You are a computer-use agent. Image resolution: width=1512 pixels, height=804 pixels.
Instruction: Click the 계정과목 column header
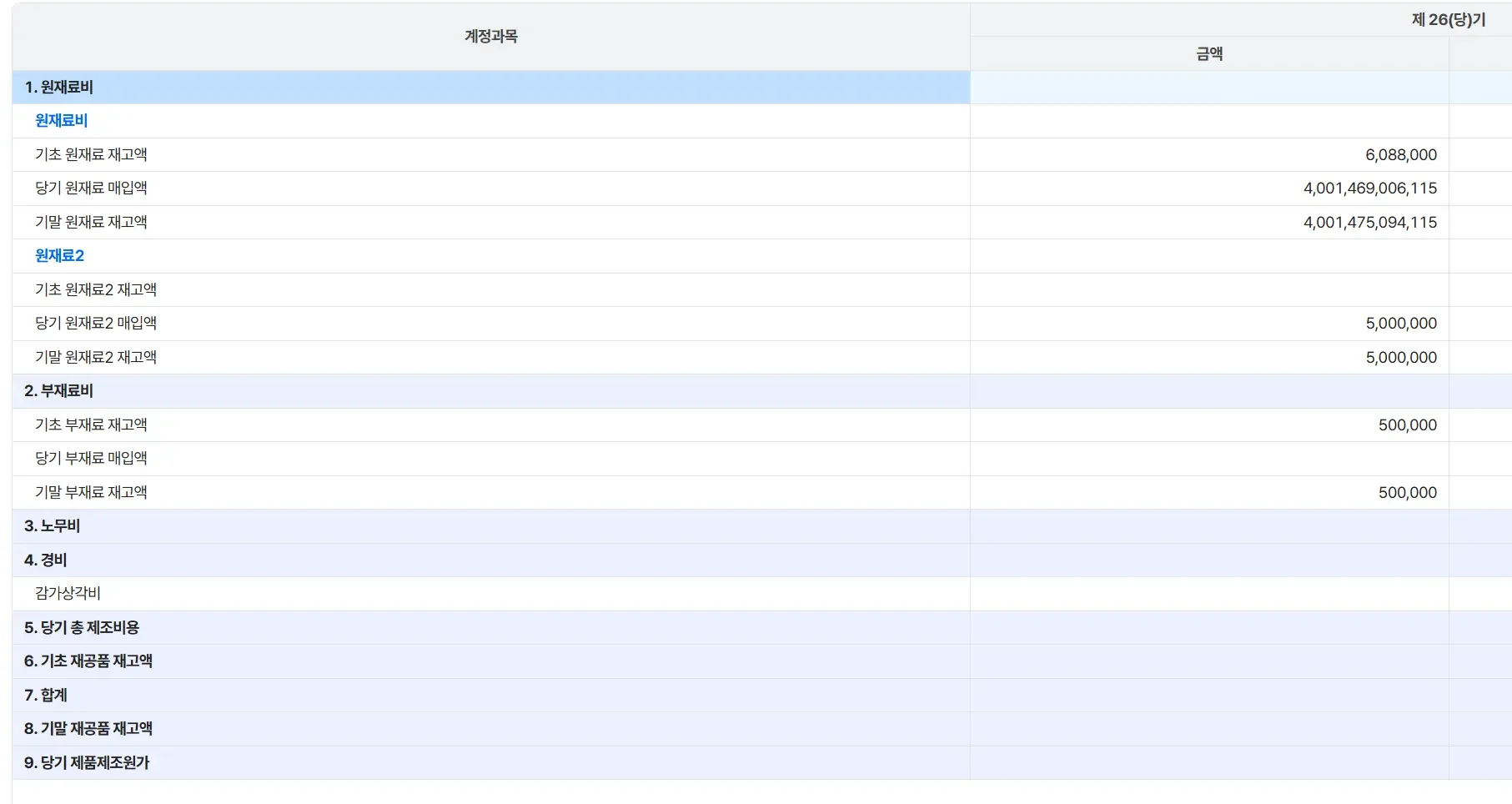click(x=490, y=37)
